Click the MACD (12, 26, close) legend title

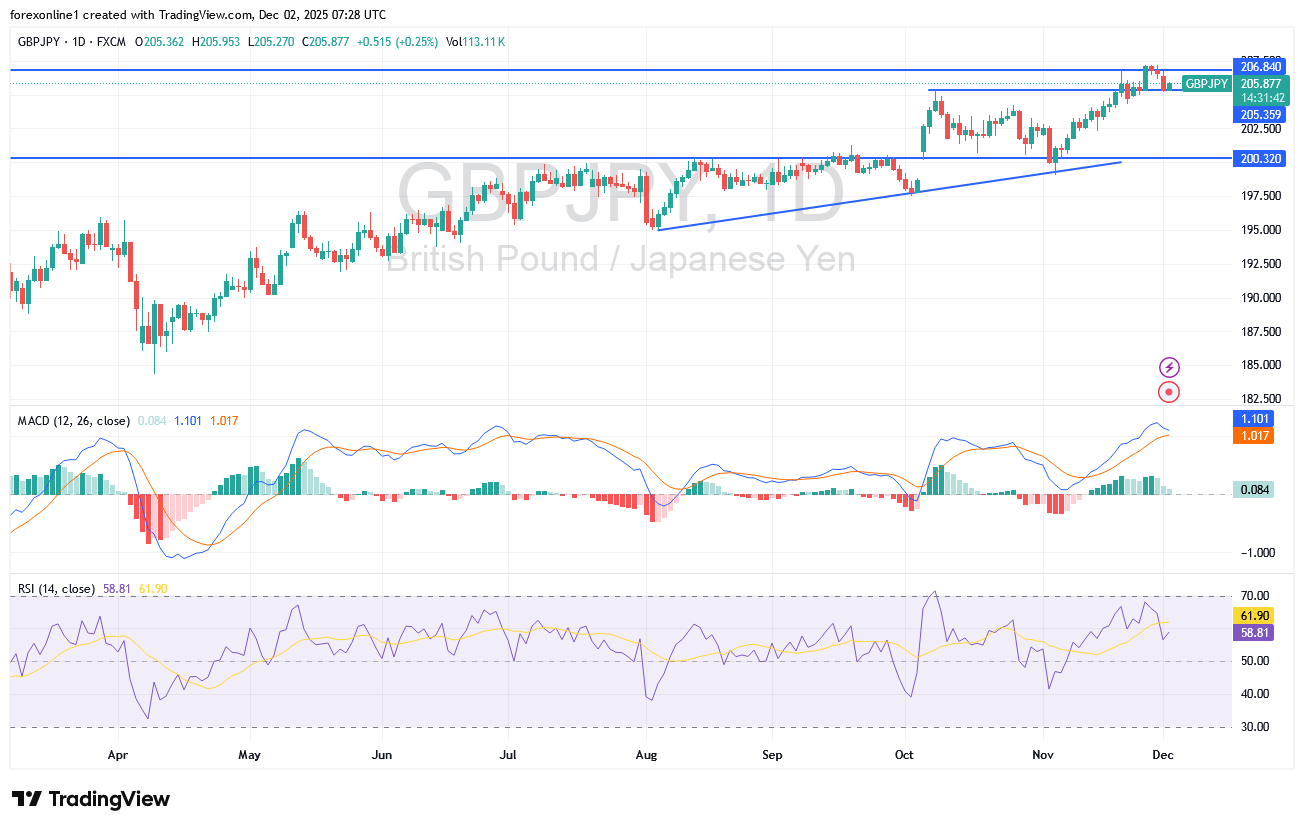(x=73, y=421)
